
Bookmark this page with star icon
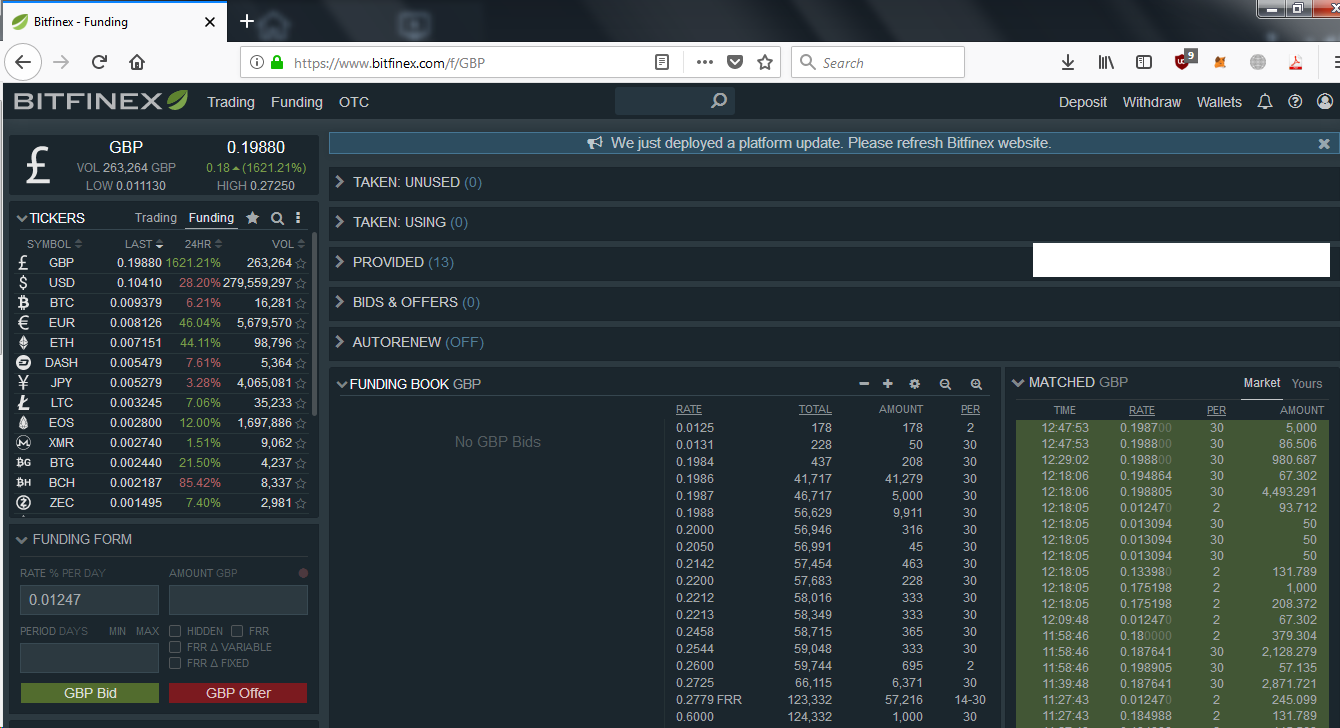pyautogui.click(x=765, y=62)
